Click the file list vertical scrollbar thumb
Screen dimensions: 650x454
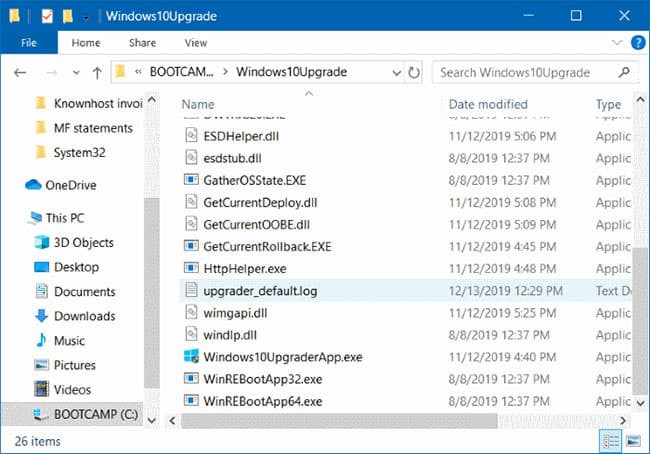pos(640,321)
